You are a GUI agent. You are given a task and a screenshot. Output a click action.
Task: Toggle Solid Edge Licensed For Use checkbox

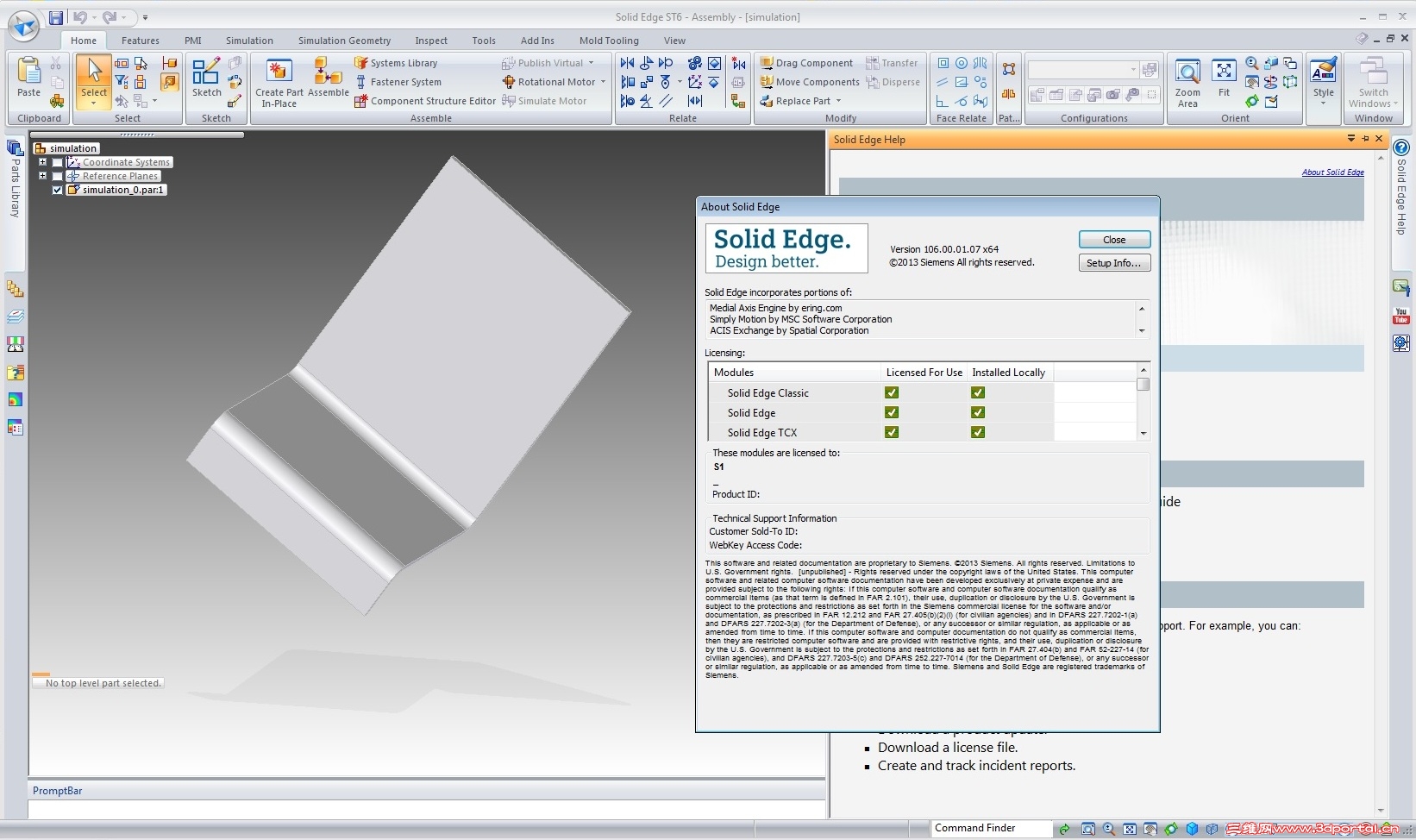pyautogui.click(x=892, y=412)
